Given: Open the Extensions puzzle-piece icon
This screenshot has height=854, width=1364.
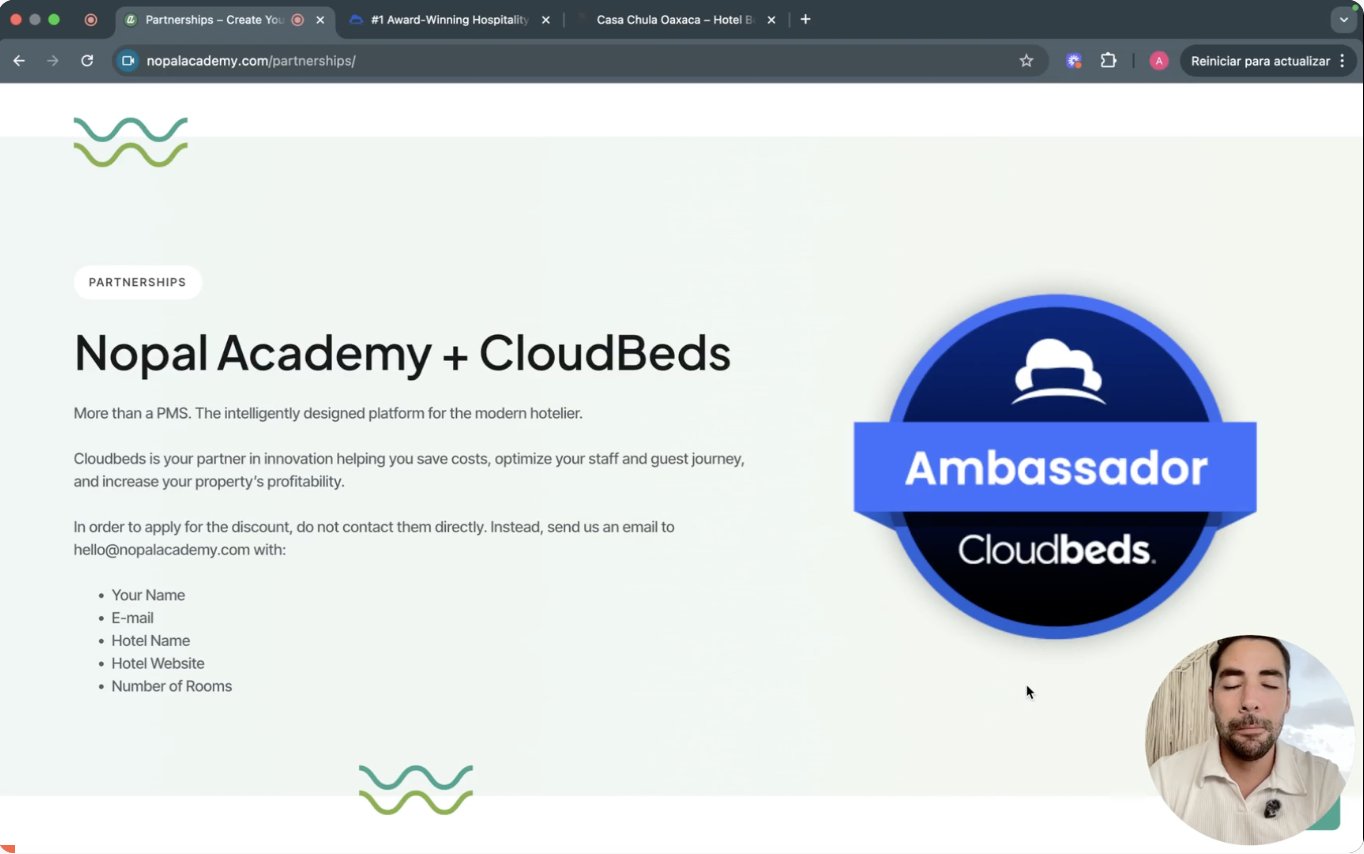Looking at the screenshot, I should pyautogui.click(x=1108, y=61).
